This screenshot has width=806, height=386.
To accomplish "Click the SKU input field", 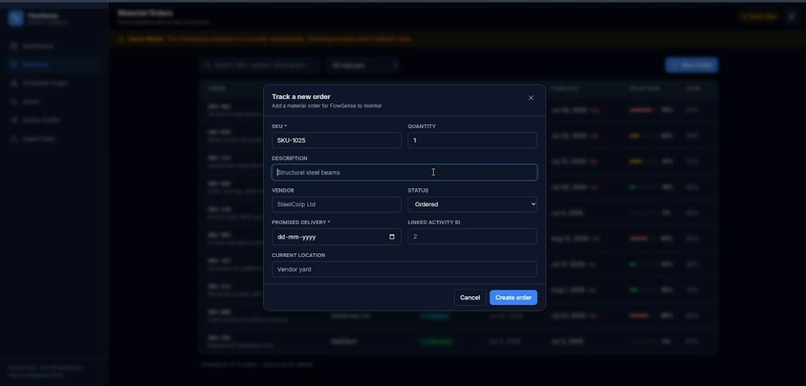I will (x=336, y=140).
